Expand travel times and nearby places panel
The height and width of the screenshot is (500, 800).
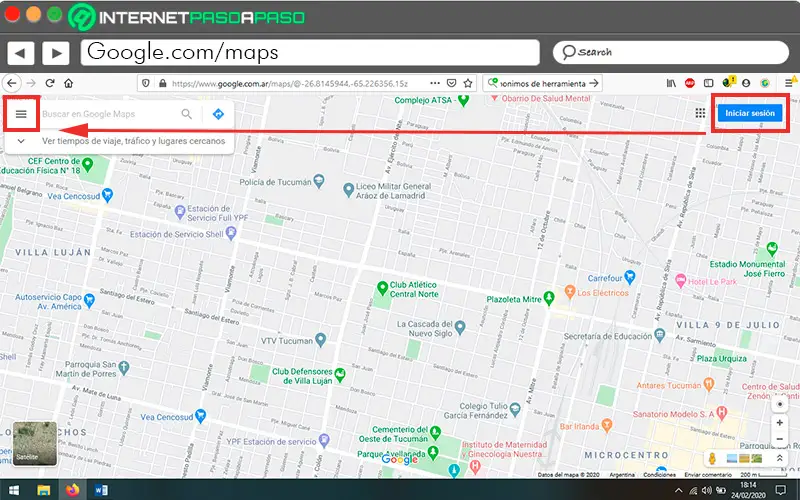[21, 141]
